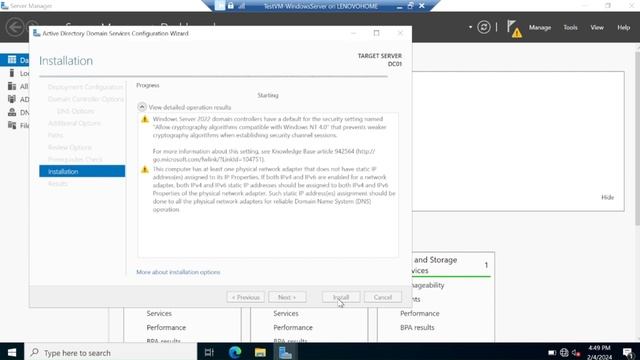Open More about installation options link
The image size is (640, 360).
point(178,272)
